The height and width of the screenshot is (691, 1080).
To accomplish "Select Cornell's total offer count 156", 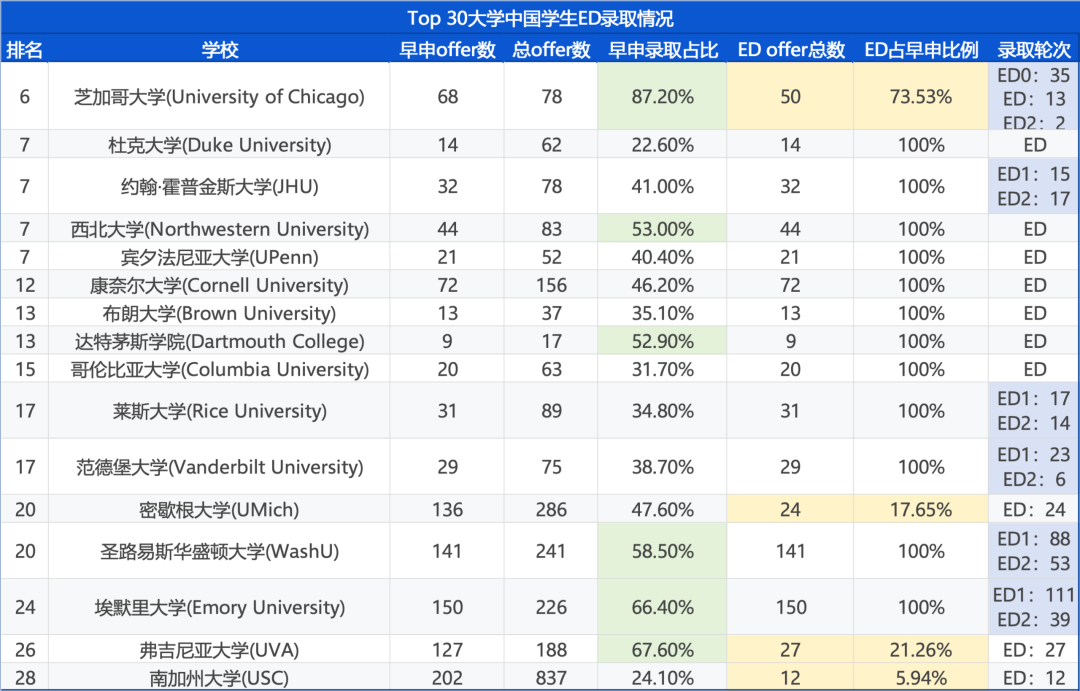I will coord(551,285).
